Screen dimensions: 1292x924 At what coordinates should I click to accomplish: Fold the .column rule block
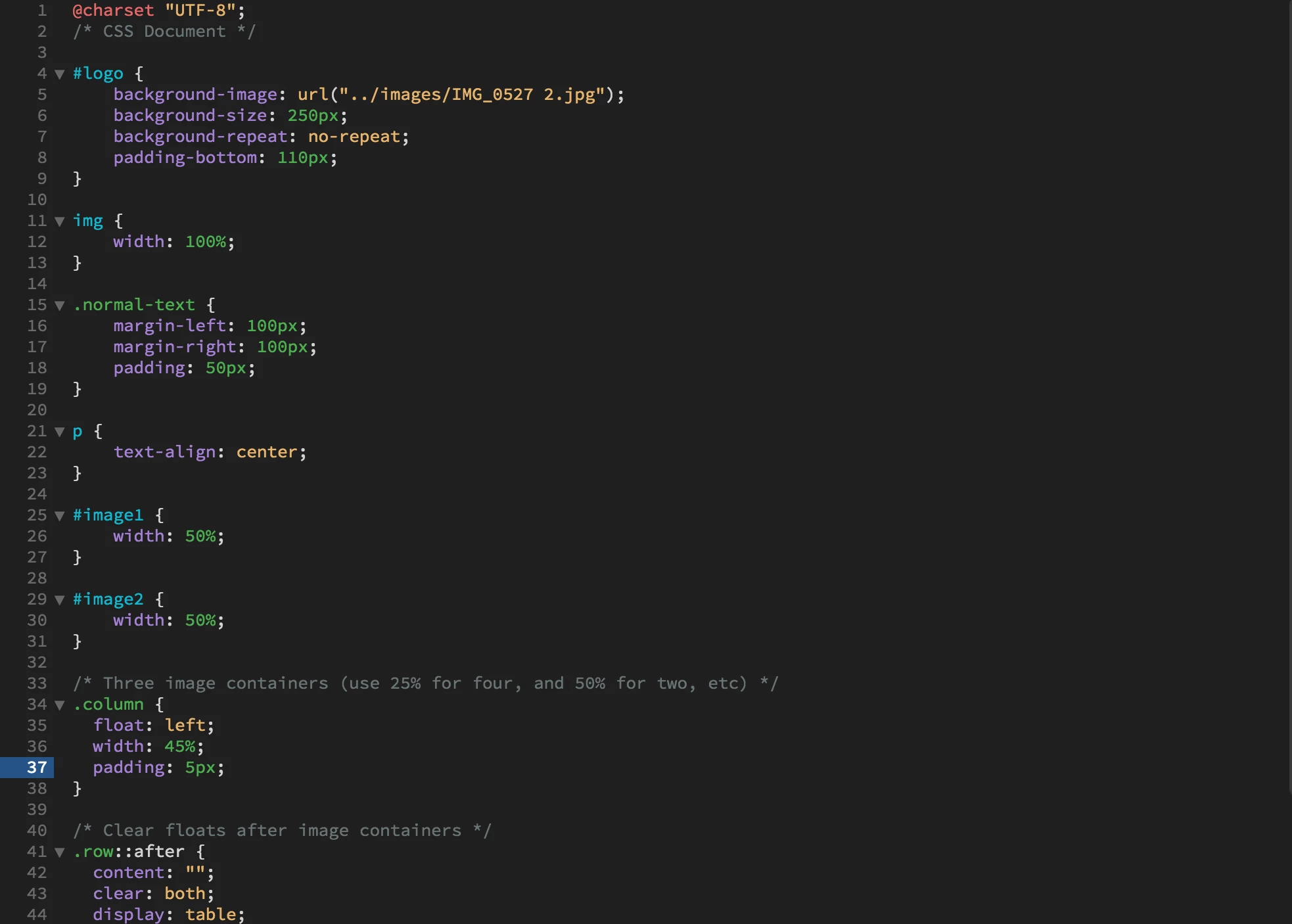click(60, 705)
